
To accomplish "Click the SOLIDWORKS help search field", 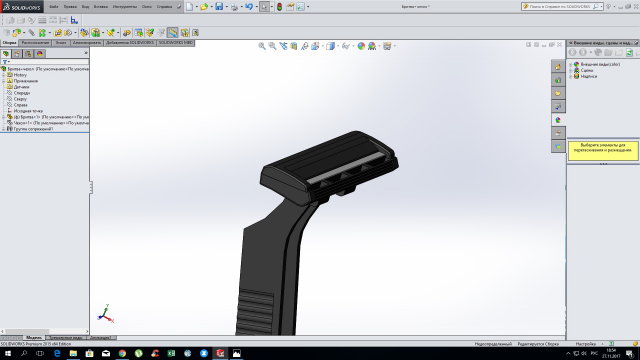I will click(x=561, y=7).
